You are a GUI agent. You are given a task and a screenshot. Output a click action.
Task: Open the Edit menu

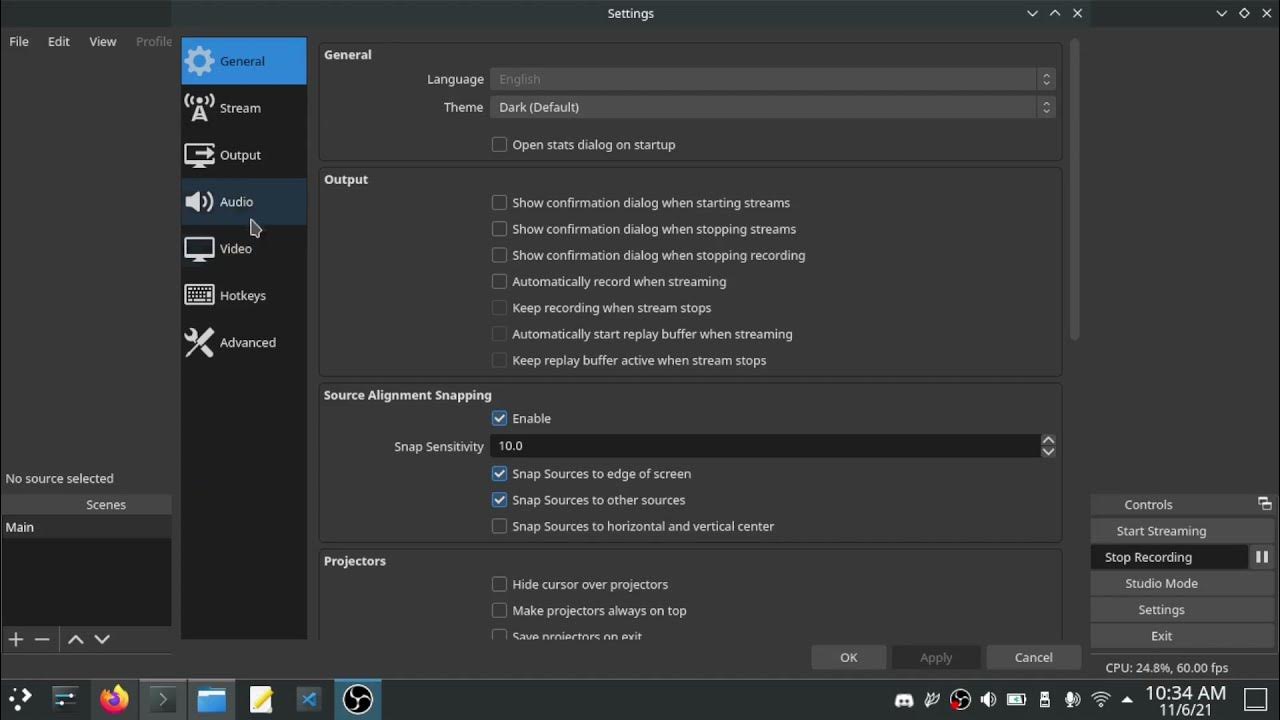[59, 41]
